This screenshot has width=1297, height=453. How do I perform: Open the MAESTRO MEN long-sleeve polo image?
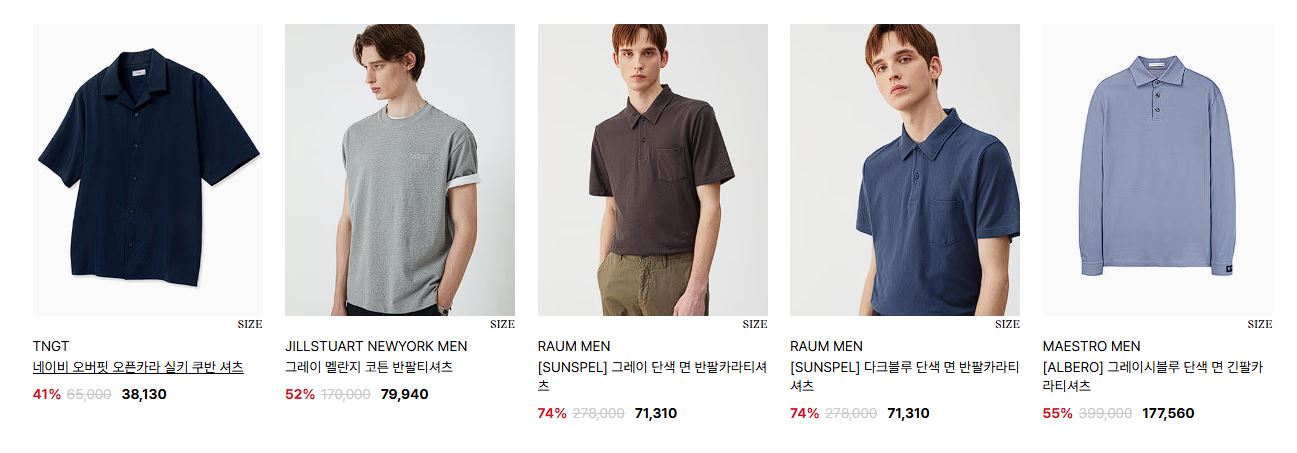coord(1158,170)
